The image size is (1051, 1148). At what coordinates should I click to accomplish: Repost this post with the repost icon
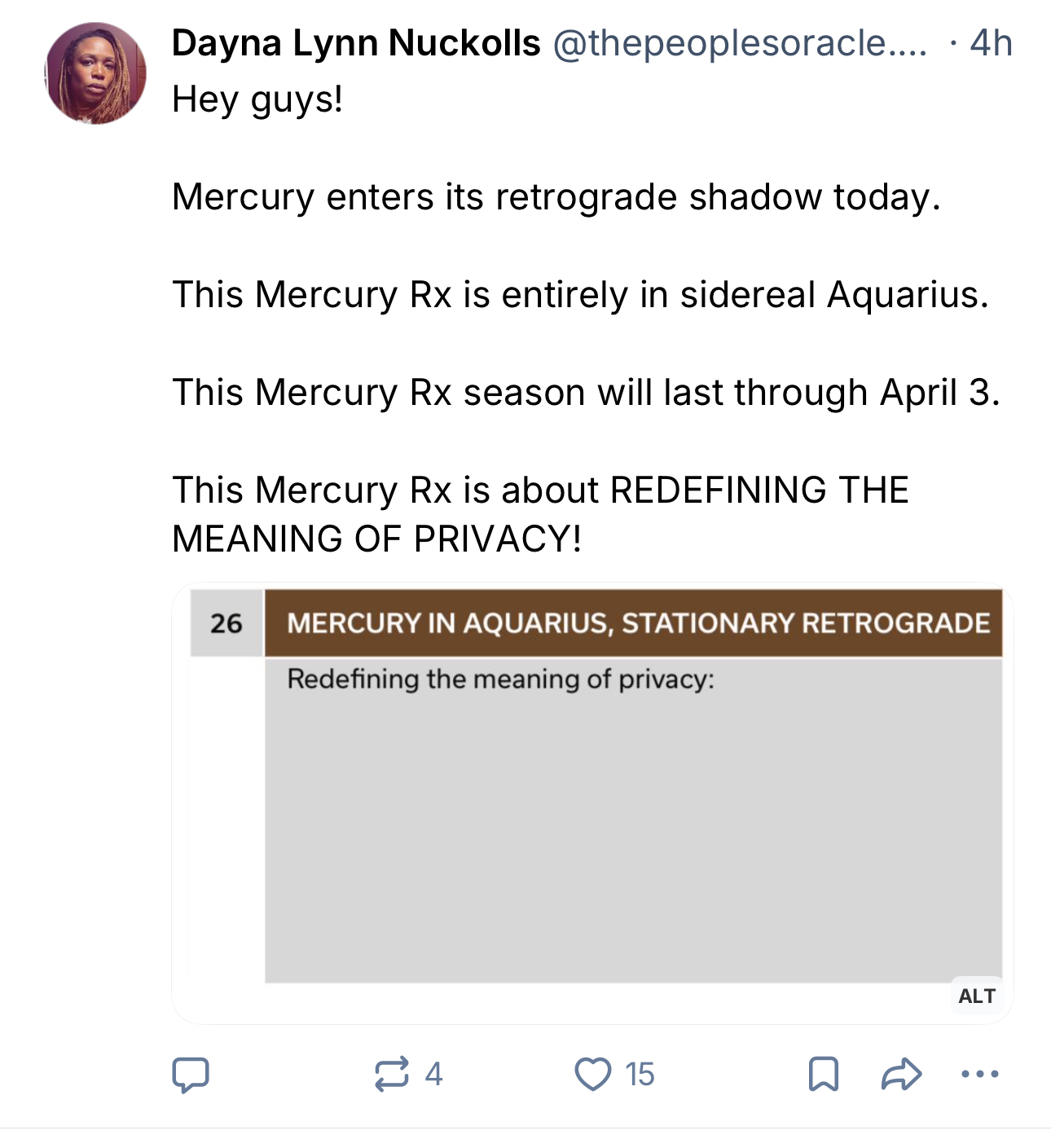(391, 1074)
